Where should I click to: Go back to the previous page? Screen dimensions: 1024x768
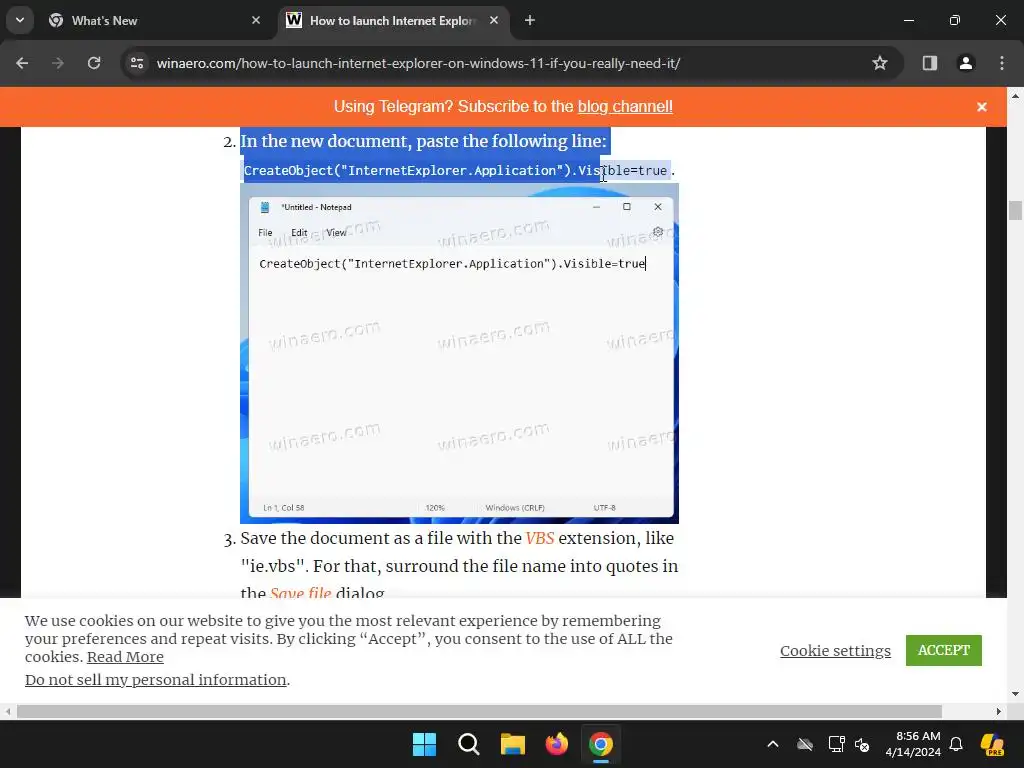pos(22,63)
